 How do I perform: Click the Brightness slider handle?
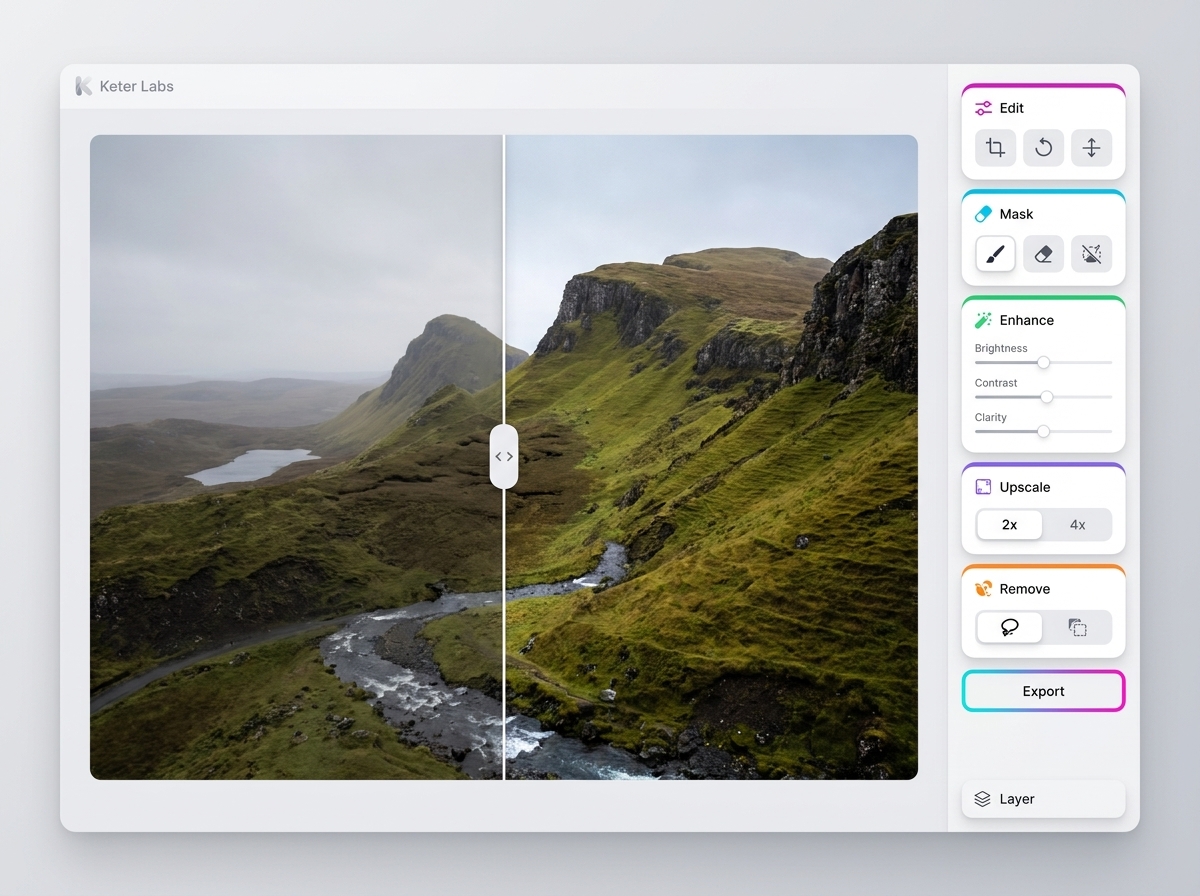(1043, 363)
